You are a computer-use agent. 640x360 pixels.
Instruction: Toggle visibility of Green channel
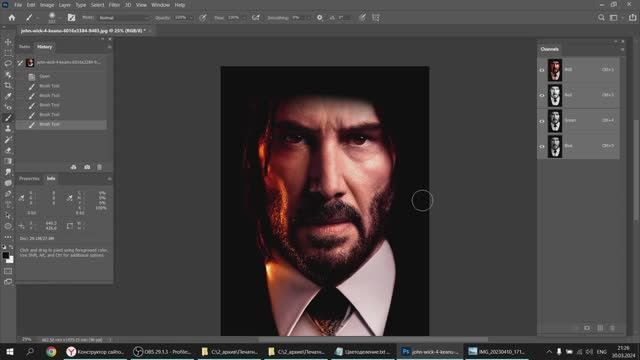tap(542, 121)
